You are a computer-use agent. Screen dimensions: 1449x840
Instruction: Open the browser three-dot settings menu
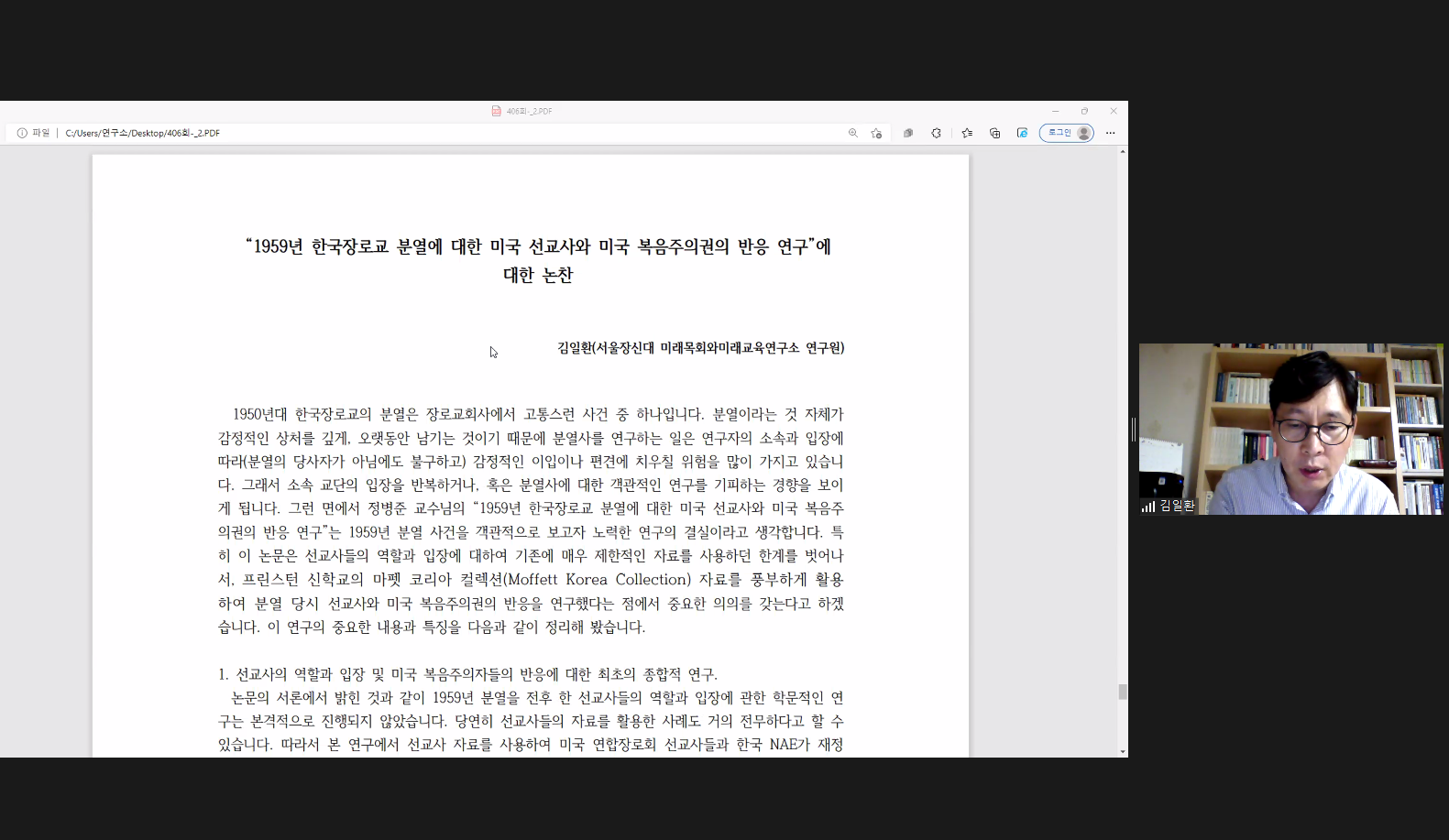tap(1110, 133)
